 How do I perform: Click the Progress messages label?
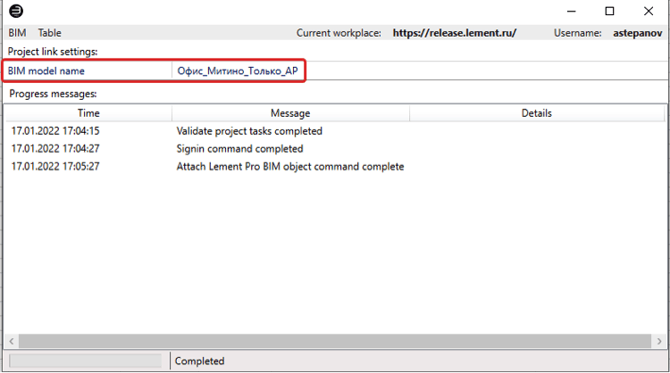(53, 94)
